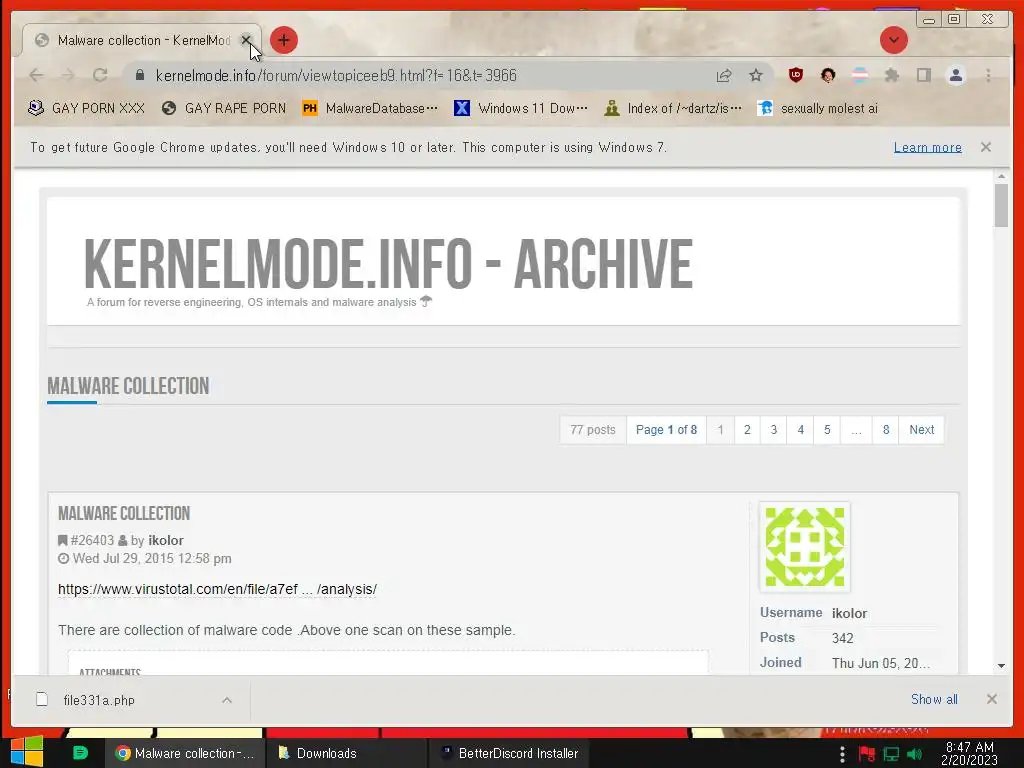The image size is (1024, 768).
Task: Open the curly-haired face avatar extension icon
Action: pos(828,75)
